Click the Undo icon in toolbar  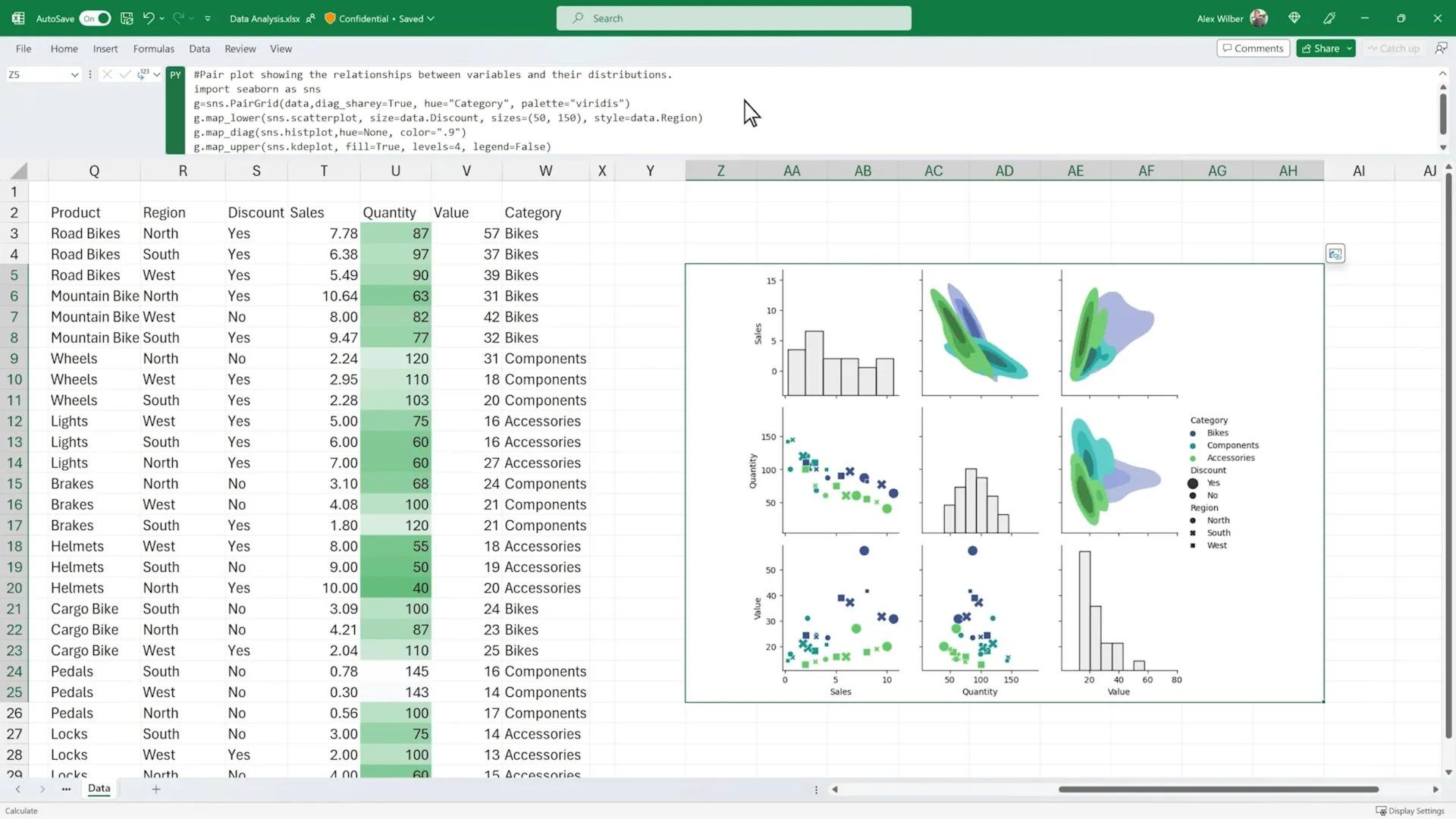(148, 18)
